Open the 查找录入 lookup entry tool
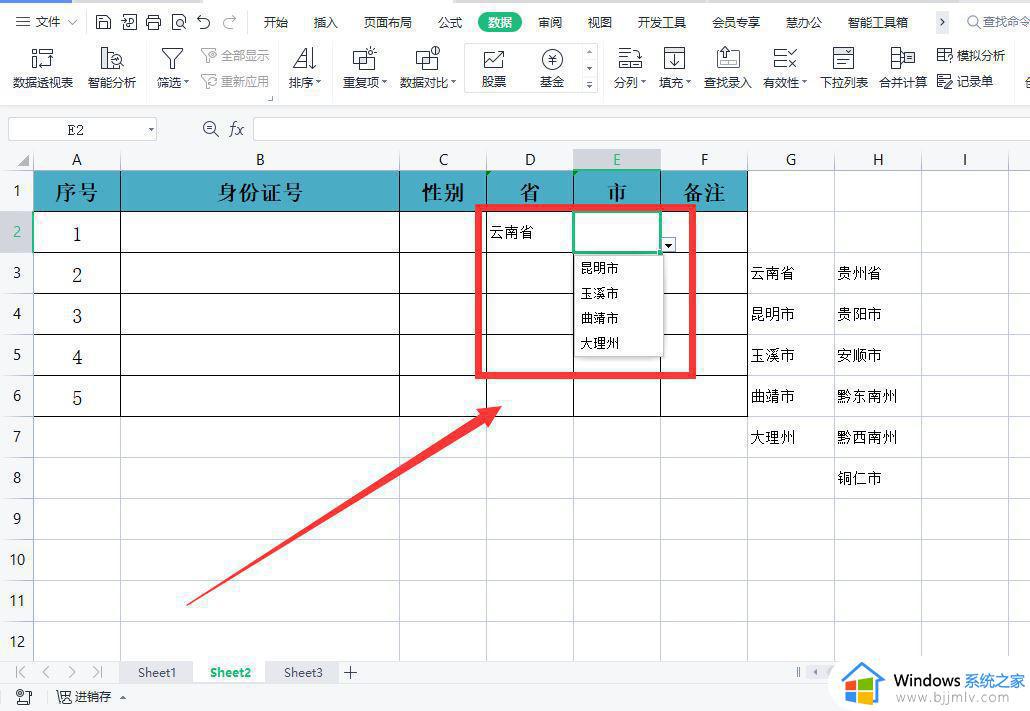 click(727, 68)
